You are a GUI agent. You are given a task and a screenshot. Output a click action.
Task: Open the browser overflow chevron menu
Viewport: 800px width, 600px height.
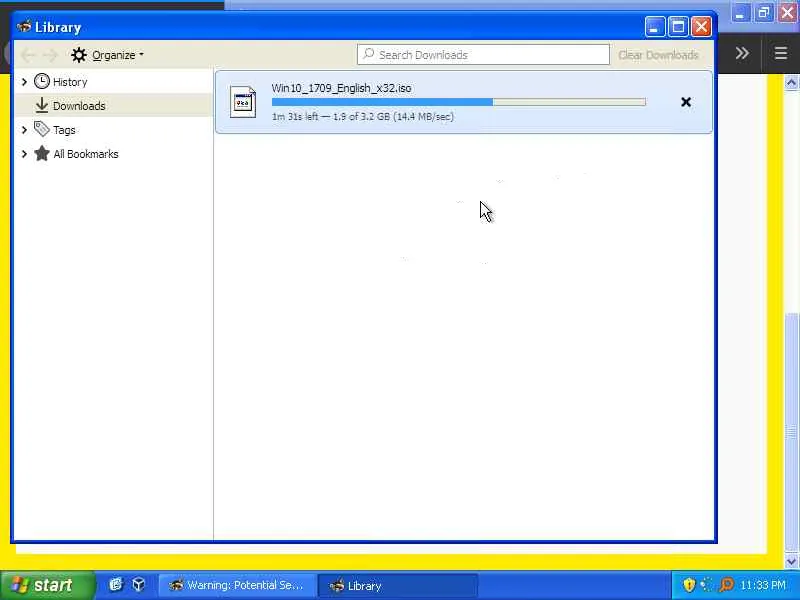[742, 53]
